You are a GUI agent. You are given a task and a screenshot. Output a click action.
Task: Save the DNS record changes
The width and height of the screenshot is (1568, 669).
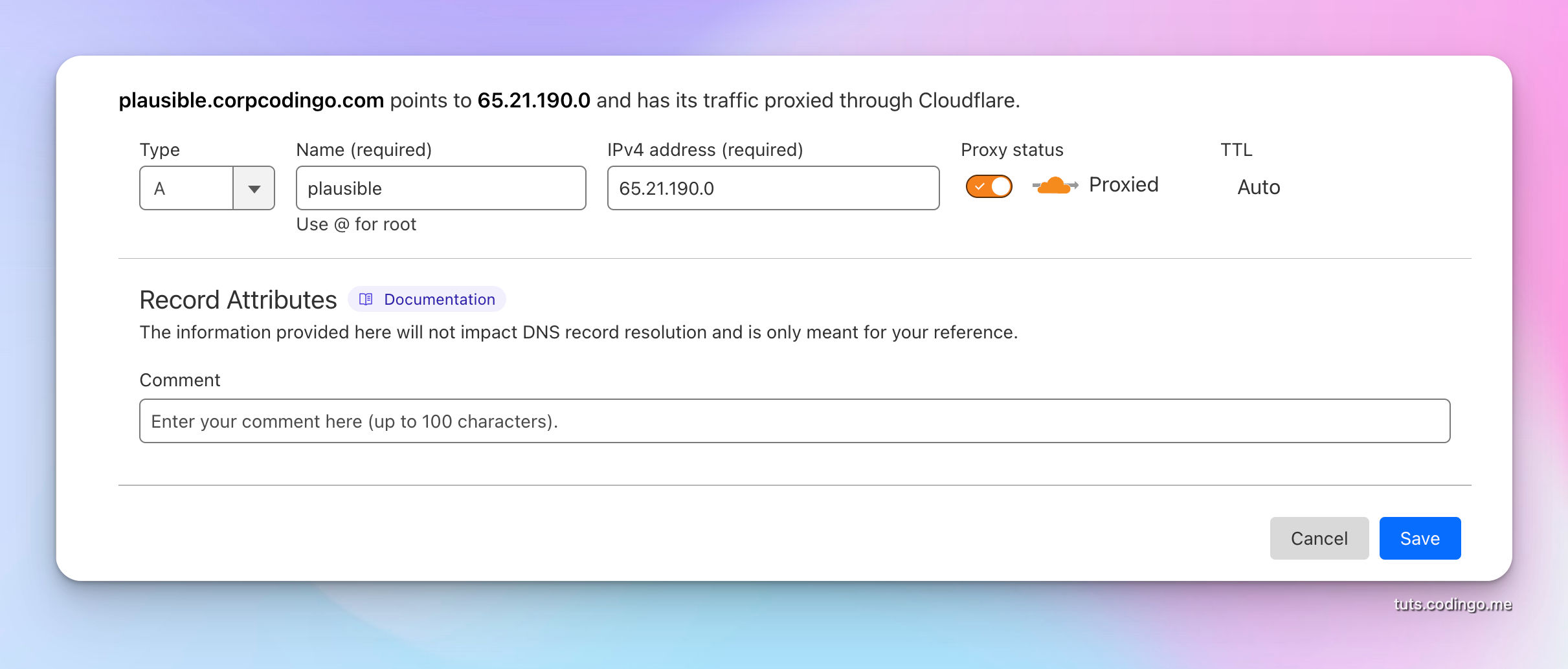pos(1420,538)
